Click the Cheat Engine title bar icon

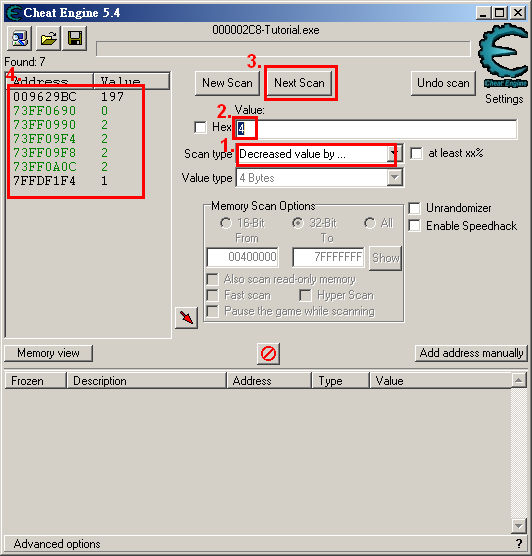13,13
